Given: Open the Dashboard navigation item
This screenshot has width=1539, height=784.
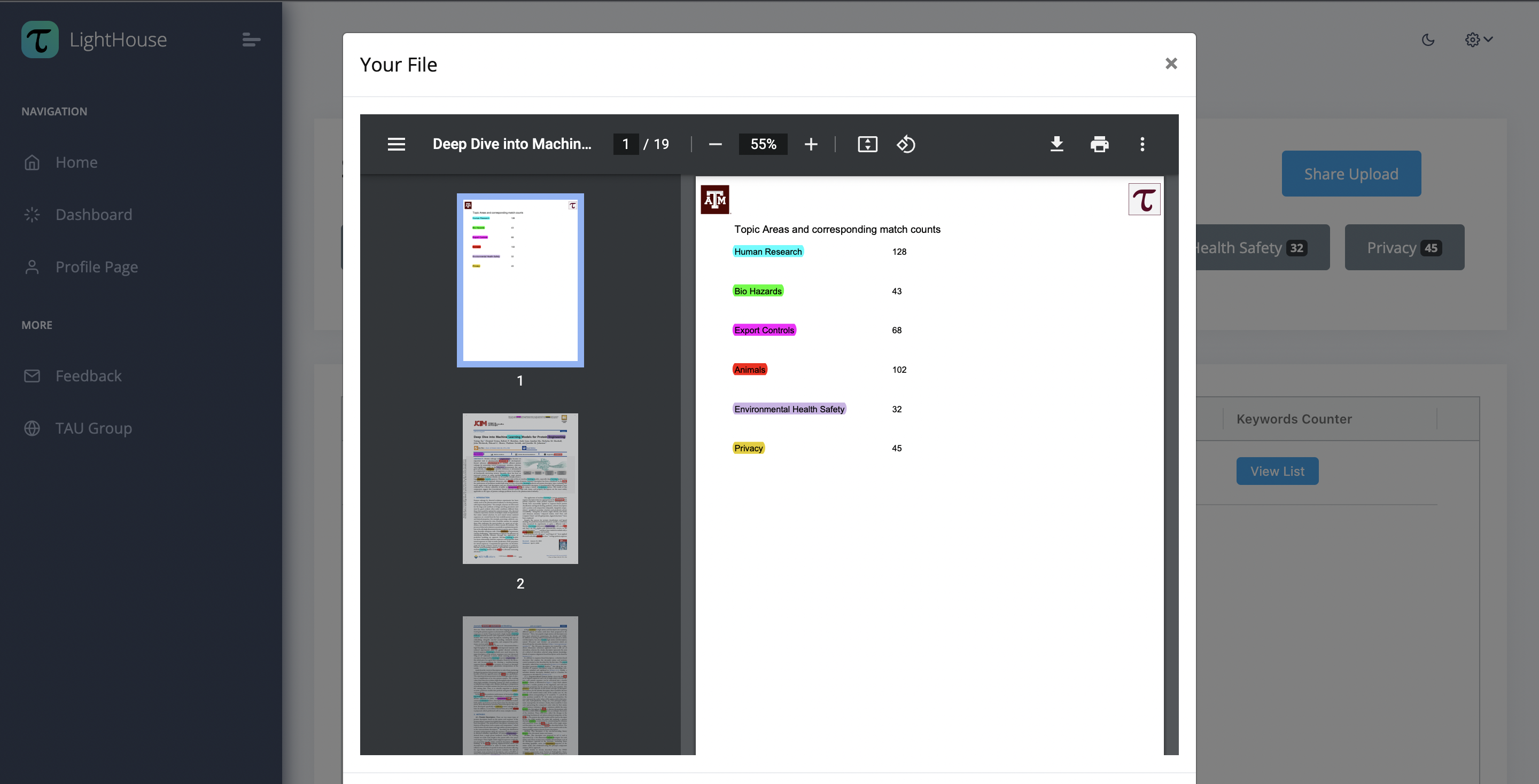Looking at the screenshot, I should click(94, 215).
